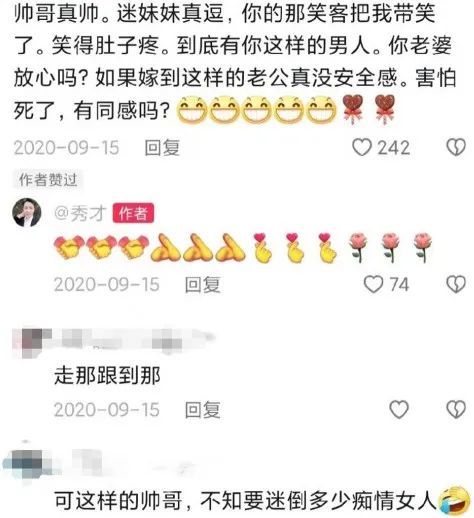
Task: Like the comment with 242 likes
Action: [x=362, y=147]
